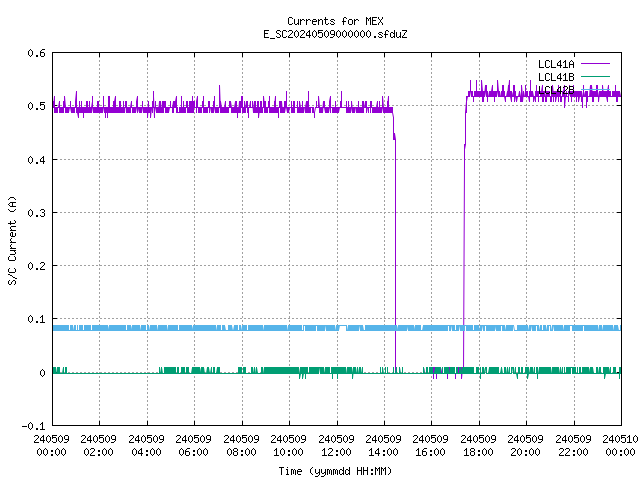The image size is (640, 480).
Task: Click the LCL41B legend label
Action: tap(556, 77)
